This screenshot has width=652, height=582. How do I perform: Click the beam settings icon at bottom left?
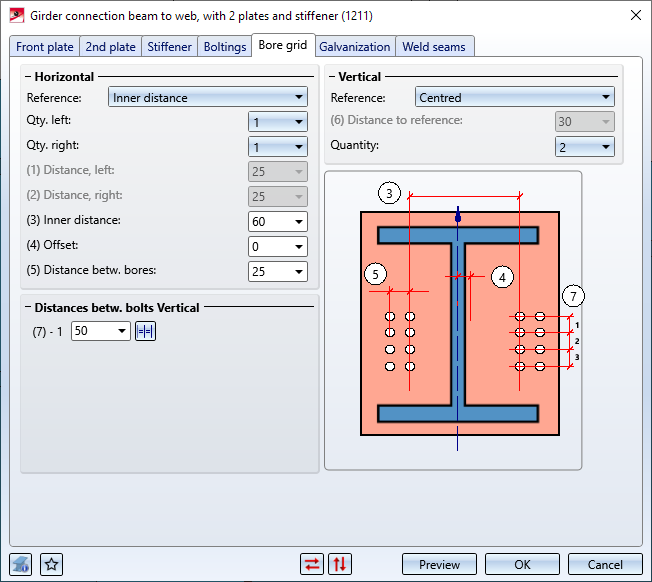pyautogui.click(x=21, y=564)
